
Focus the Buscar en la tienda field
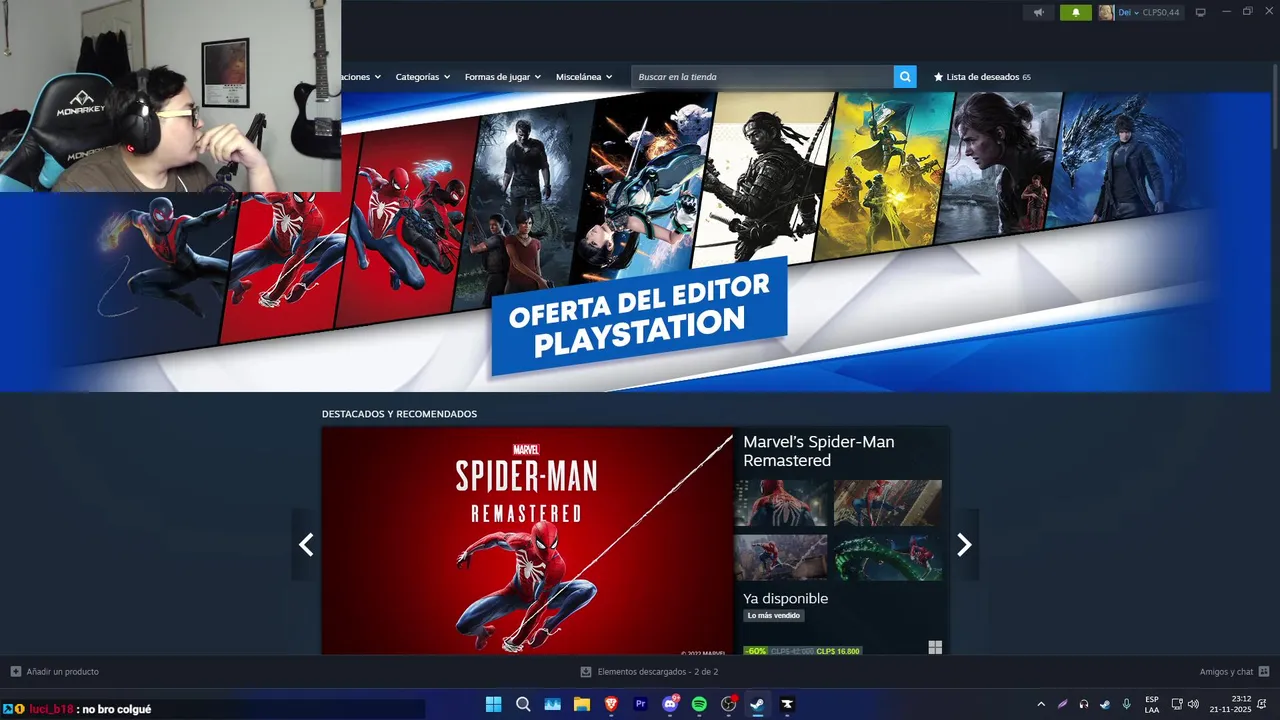(x=762, y=77)
